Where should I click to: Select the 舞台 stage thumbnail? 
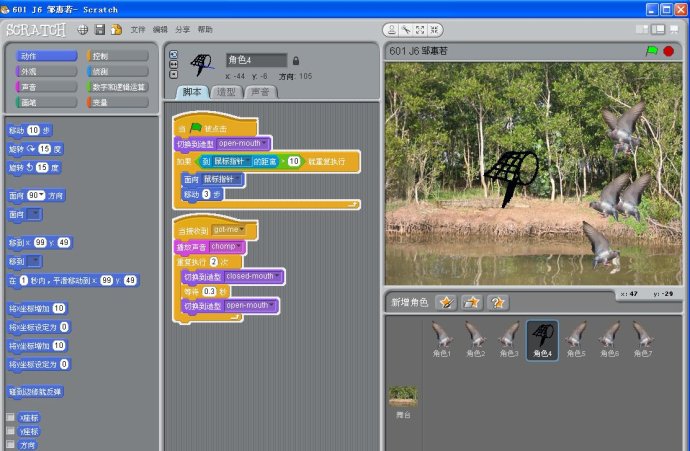(x=403, y=401)
